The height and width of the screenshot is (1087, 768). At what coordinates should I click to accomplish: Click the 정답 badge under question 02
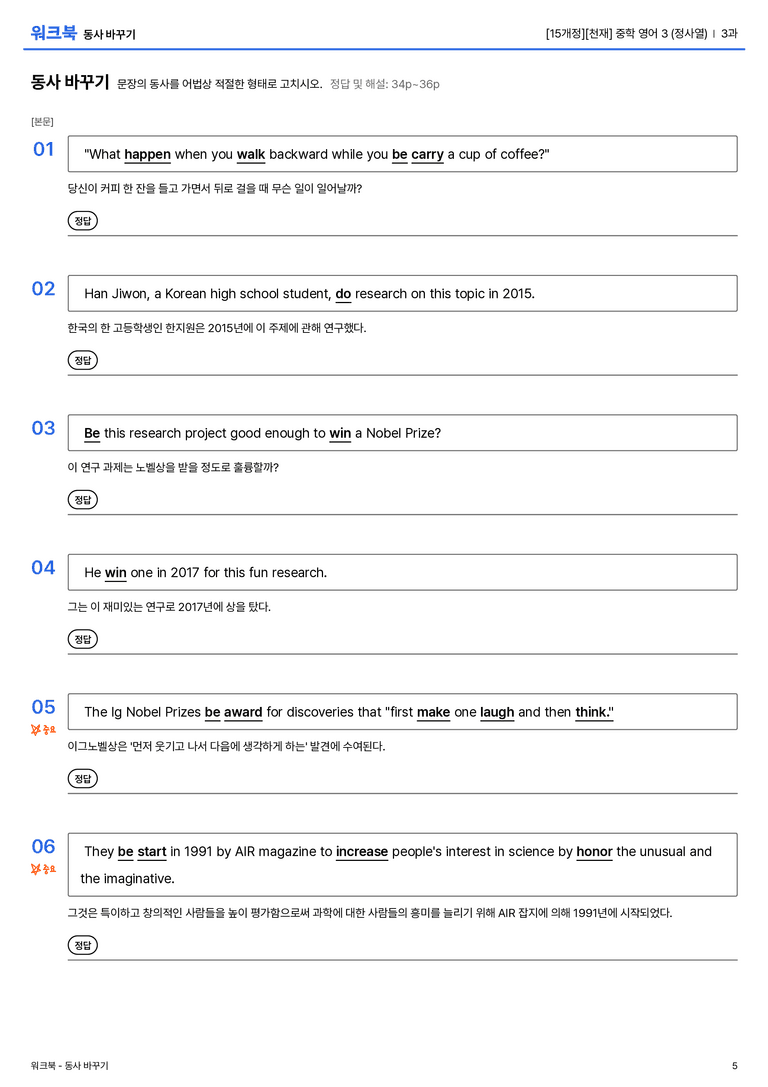point(82,360)
